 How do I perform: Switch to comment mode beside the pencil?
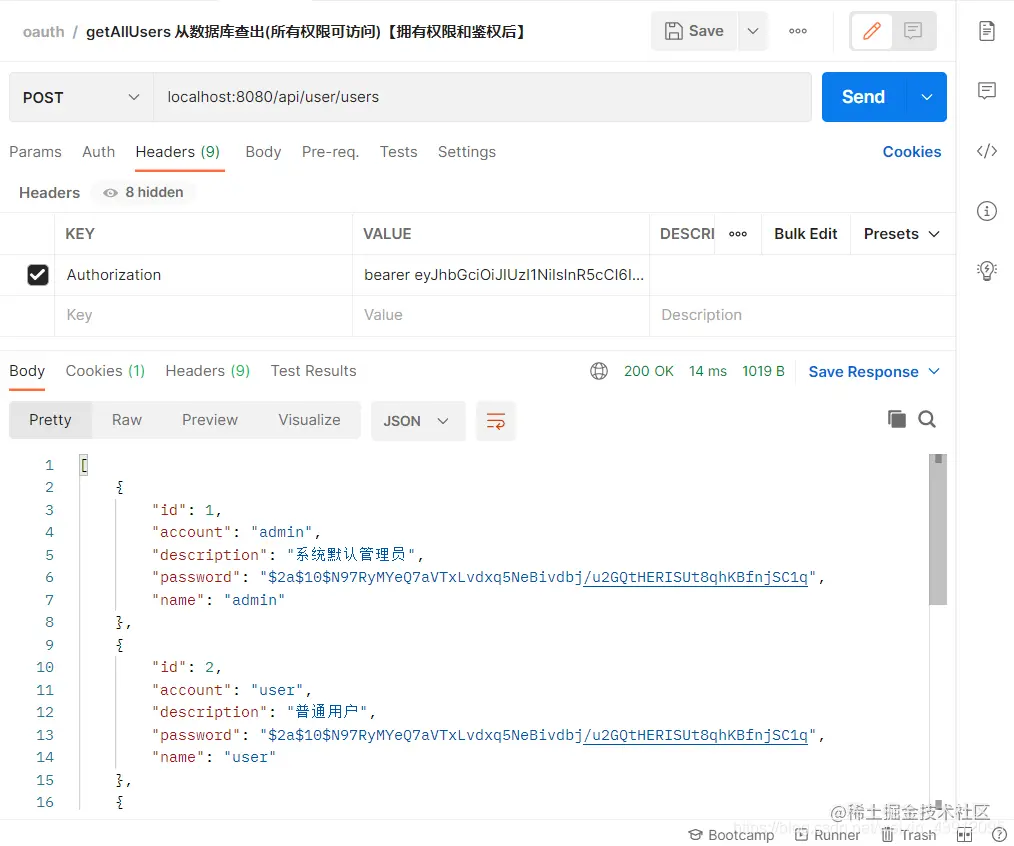[x=912, y=30]
